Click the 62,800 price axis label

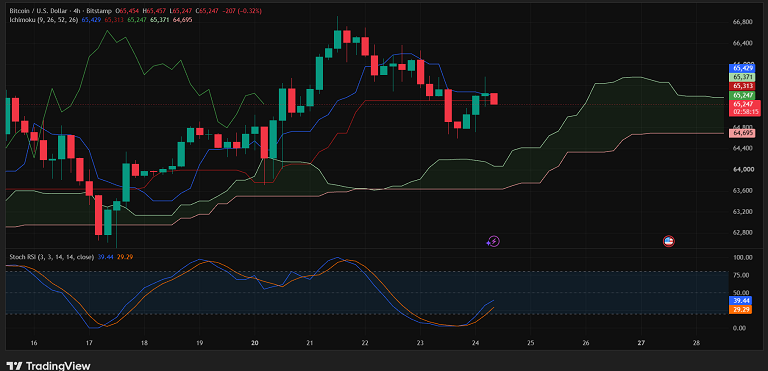click(x=743, y=232)
